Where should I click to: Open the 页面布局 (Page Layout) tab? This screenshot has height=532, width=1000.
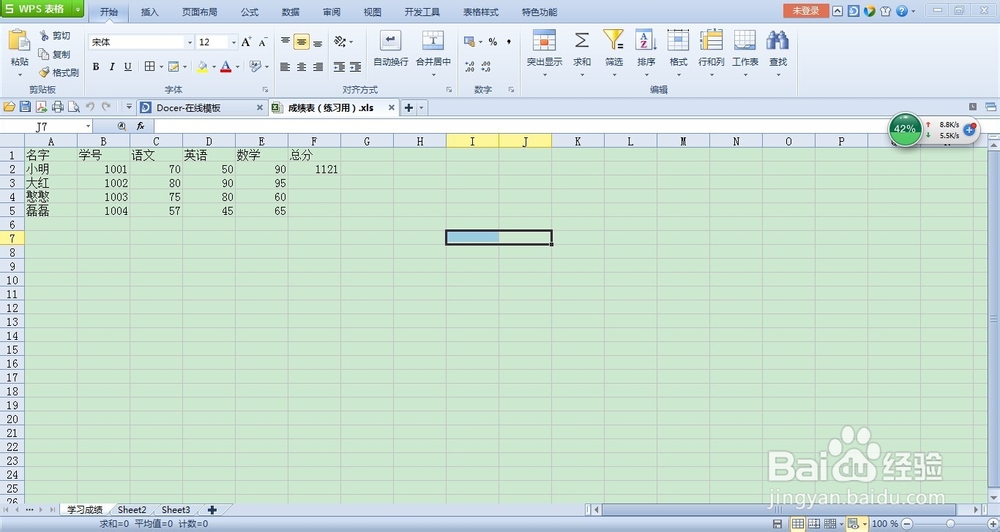(x=199, y=11)
